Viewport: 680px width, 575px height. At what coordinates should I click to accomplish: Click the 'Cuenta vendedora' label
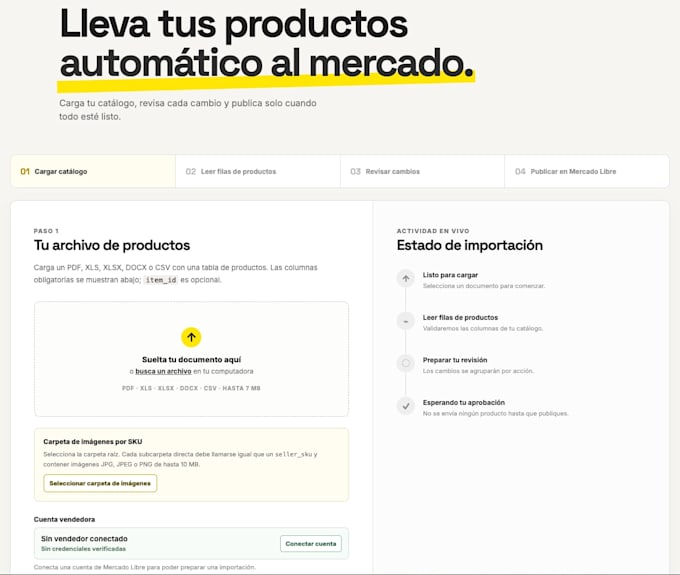(x=64, y=519)
